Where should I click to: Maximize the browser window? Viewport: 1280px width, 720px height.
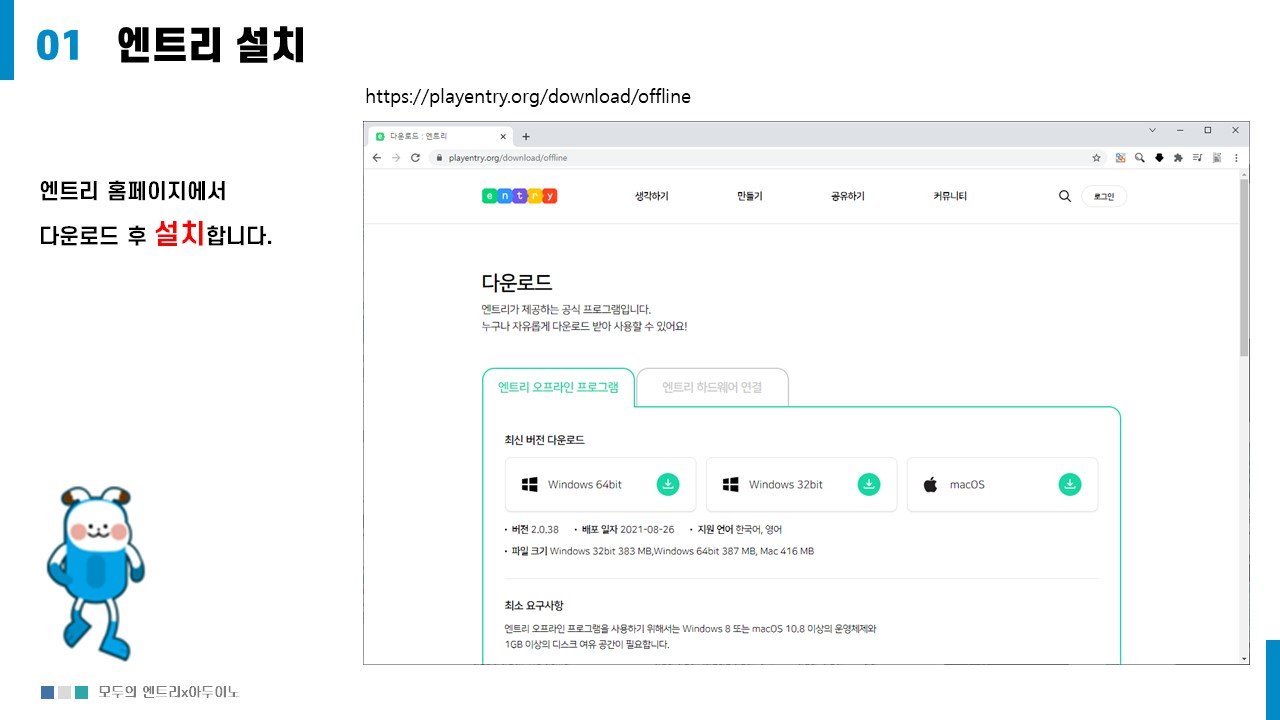click(x=1207, y=130)
